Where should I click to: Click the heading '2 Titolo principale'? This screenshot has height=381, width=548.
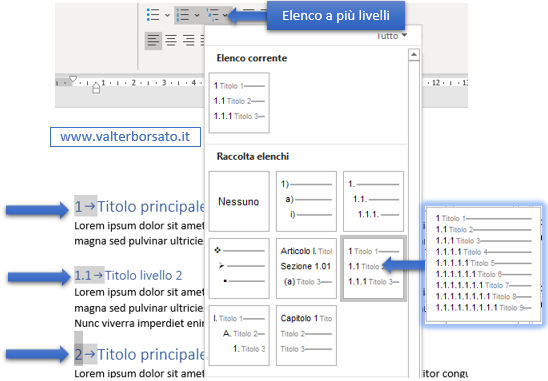(x=139, y=354)
